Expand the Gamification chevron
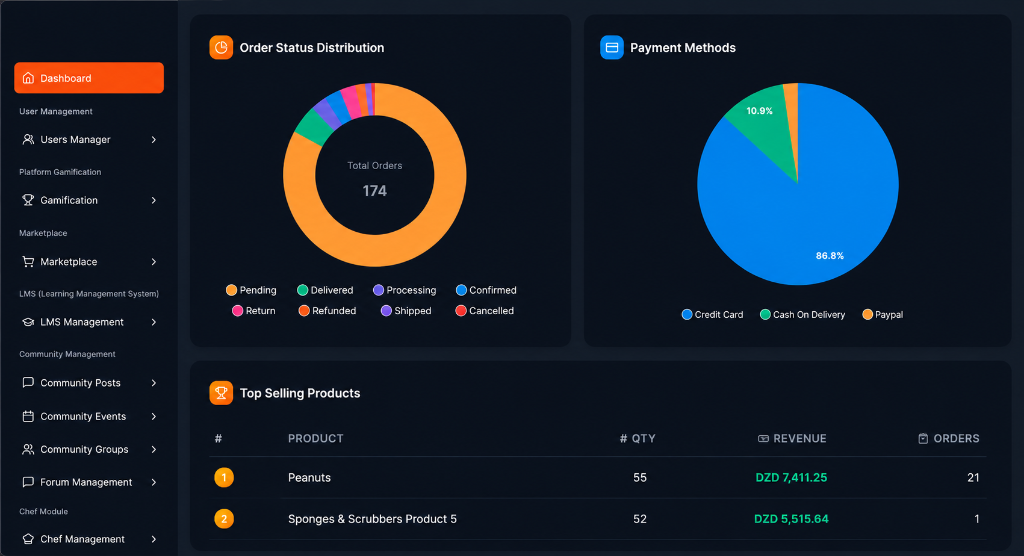 click(153, 200)
